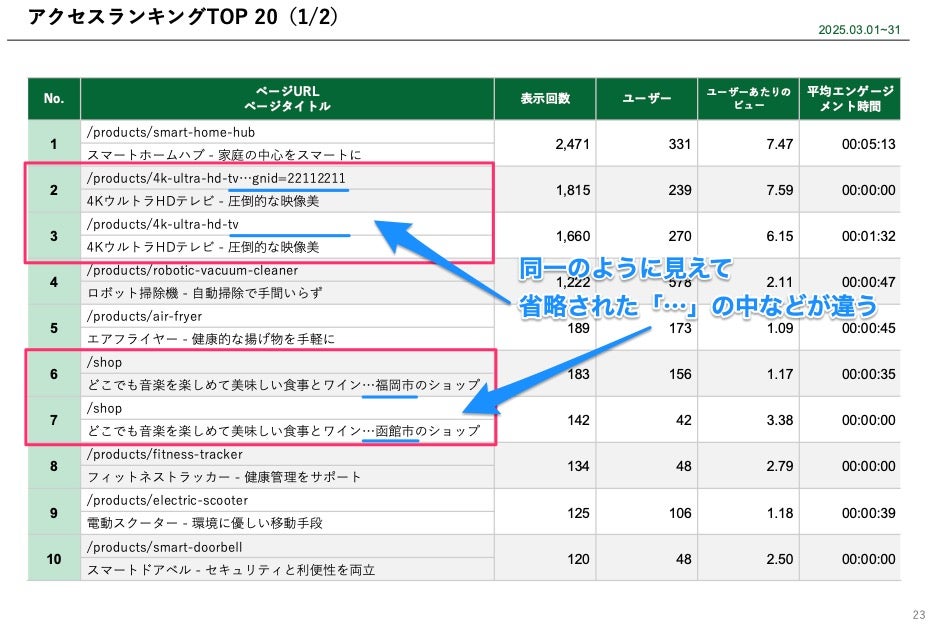931x630 pixels.
Task: Select the No. column header
Action: (54, 99)
